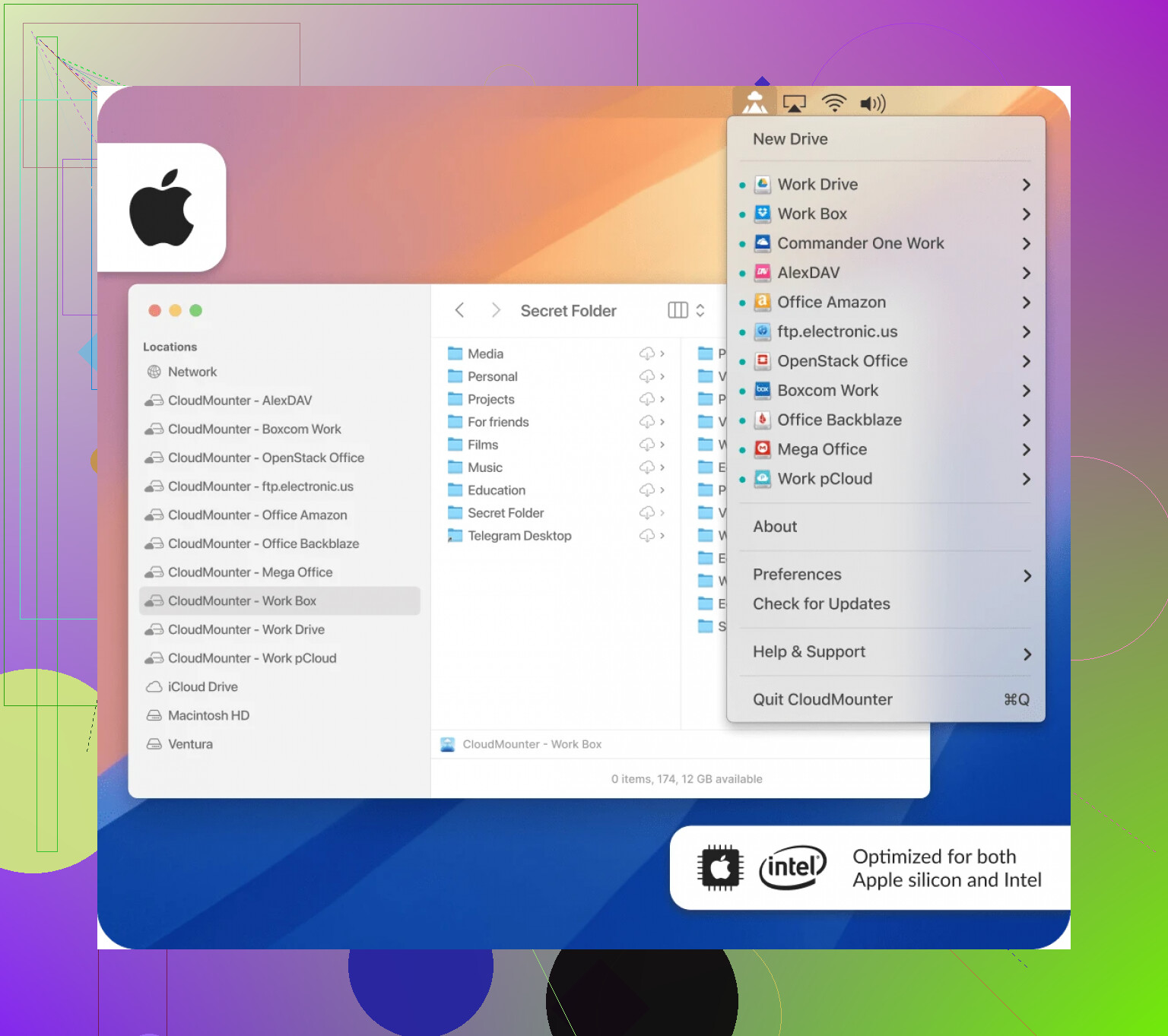This screenshot has height=1036, width=1168.
Task: Click the Finder column view icon
Action: coord(678,310)
